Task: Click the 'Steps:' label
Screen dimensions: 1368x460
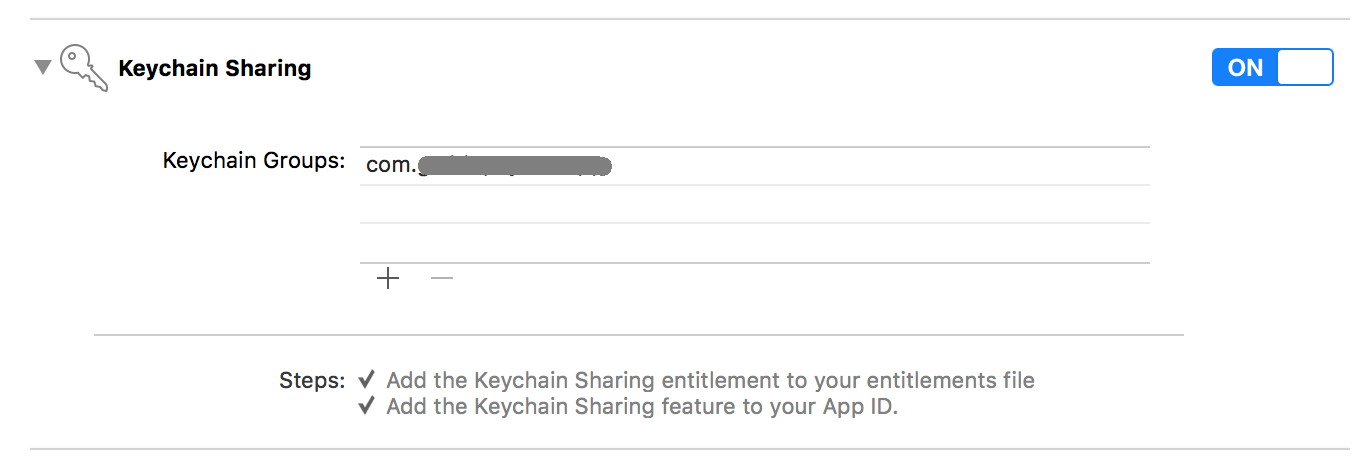Action: (x=312, y=381)
